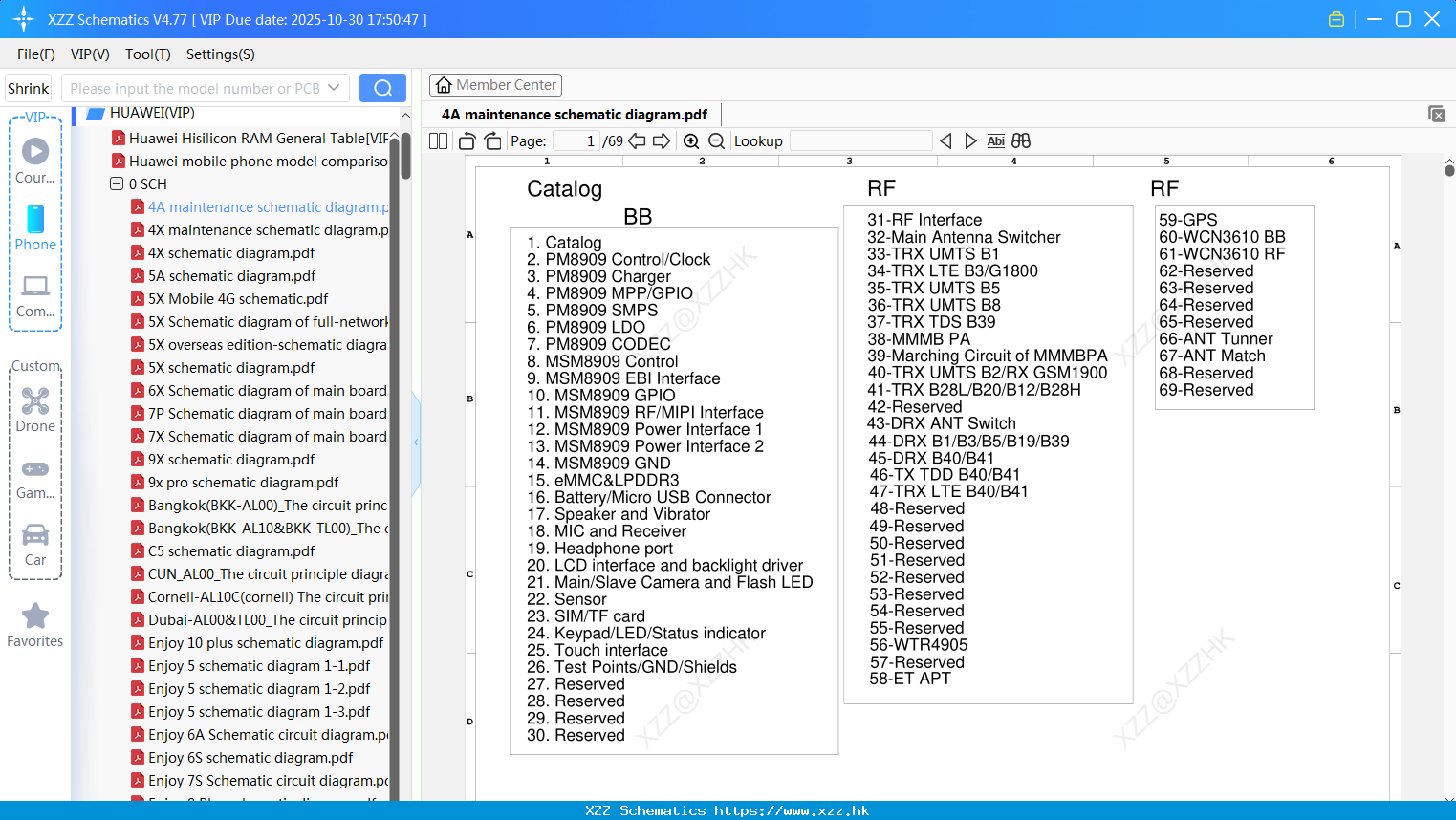Viewport: 1456px width, 820px height.
Task: Toggle the two-page split view
Action: coord(438,141)
